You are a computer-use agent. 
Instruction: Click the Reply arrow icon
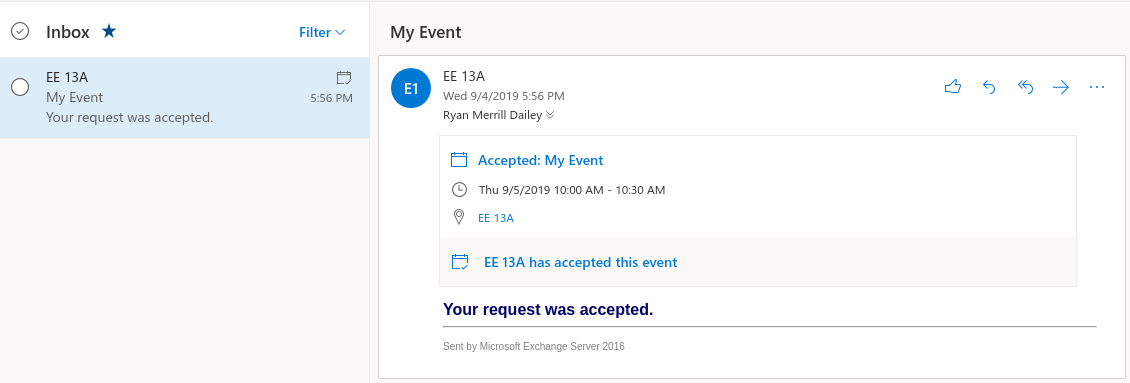989,87
